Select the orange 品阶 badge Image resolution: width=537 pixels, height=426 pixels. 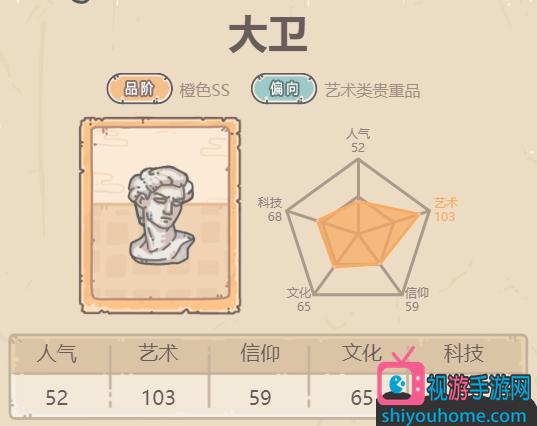click(139, 89)
